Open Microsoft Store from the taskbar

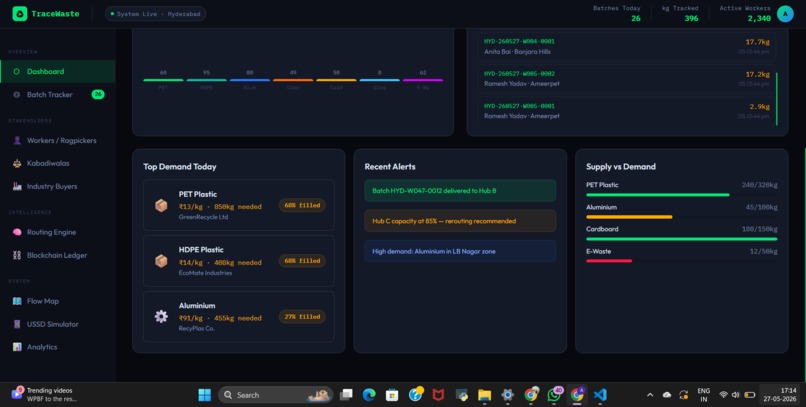(x=392, y=395)
